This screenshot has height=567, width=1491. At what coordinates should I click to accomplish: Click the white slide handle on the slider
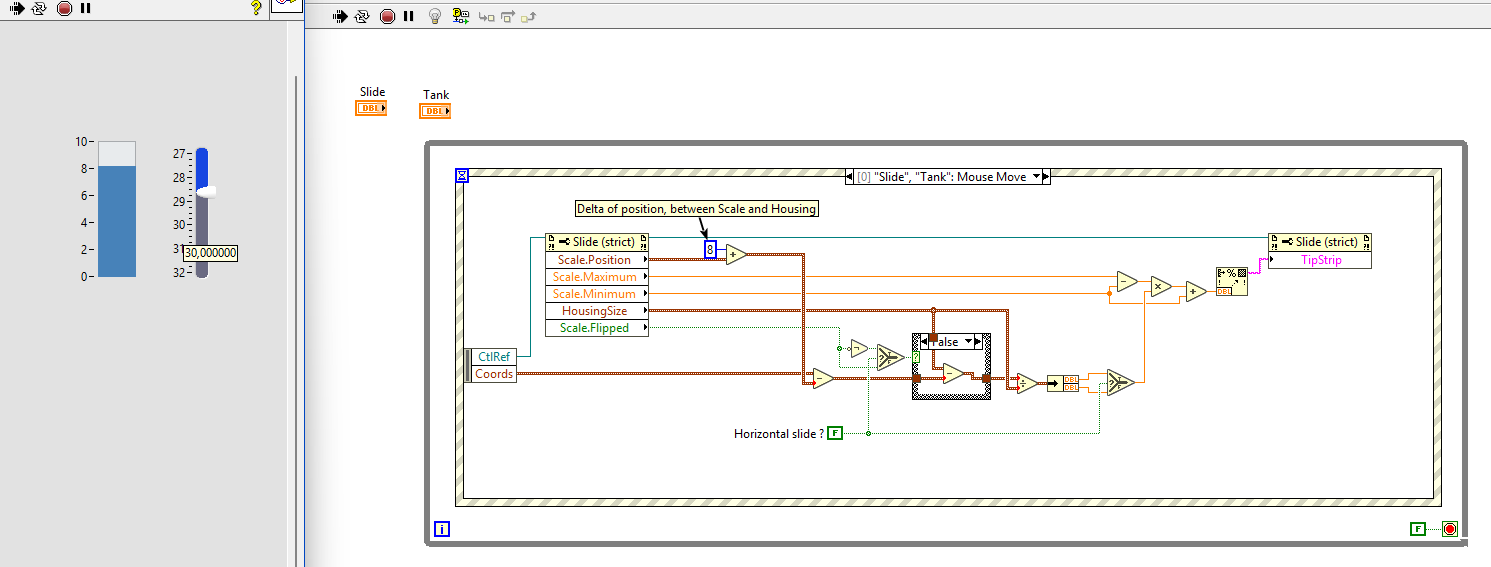[x=205, y=191]
